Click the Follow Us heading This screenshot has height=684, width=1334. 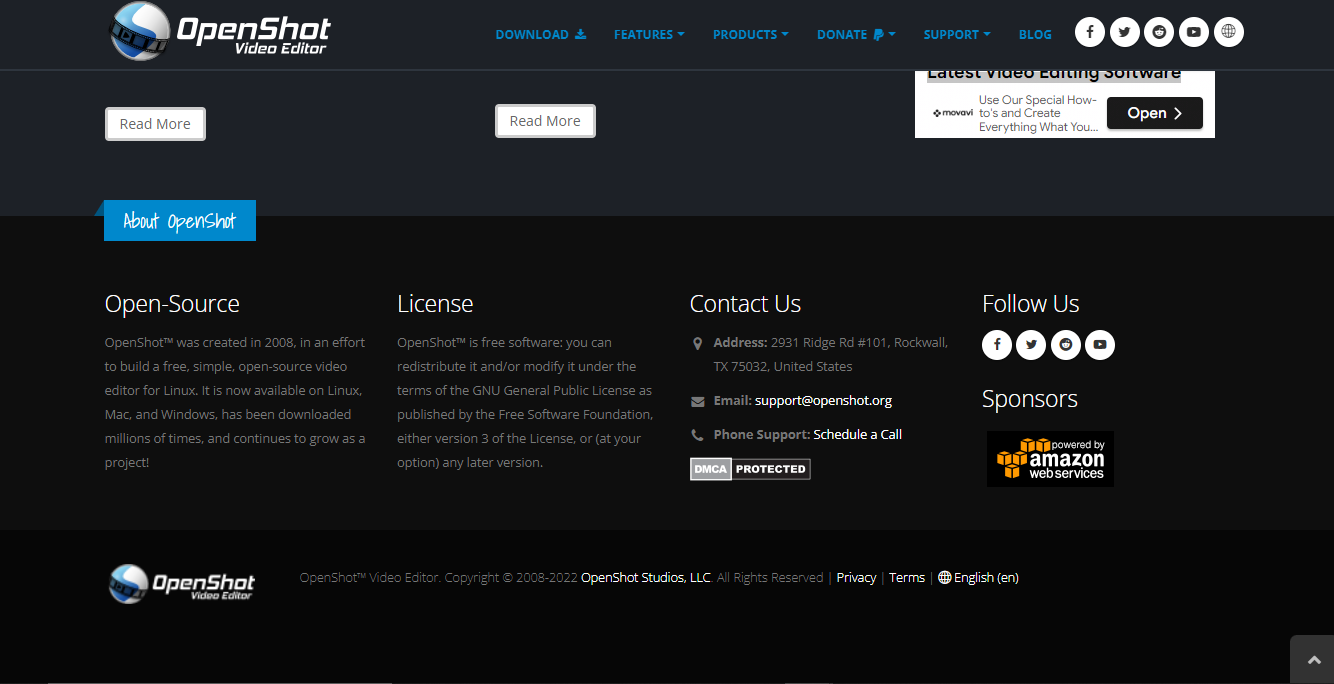(1031, 304)
